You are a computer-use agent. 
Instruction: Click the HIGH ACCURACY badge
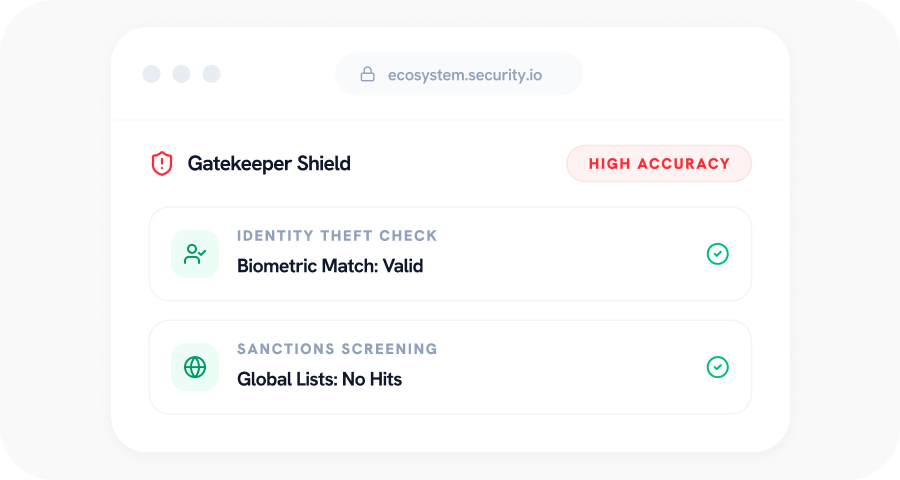point(659,164)
